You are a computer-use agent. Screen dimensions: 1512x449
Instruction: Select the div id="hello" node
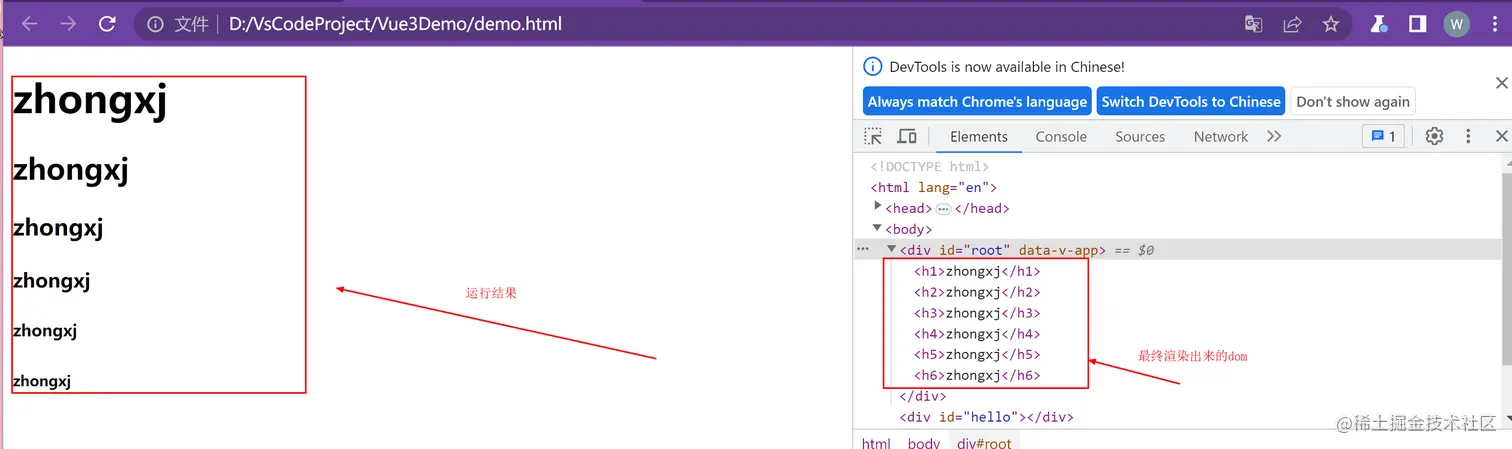(x=986, y=417)
